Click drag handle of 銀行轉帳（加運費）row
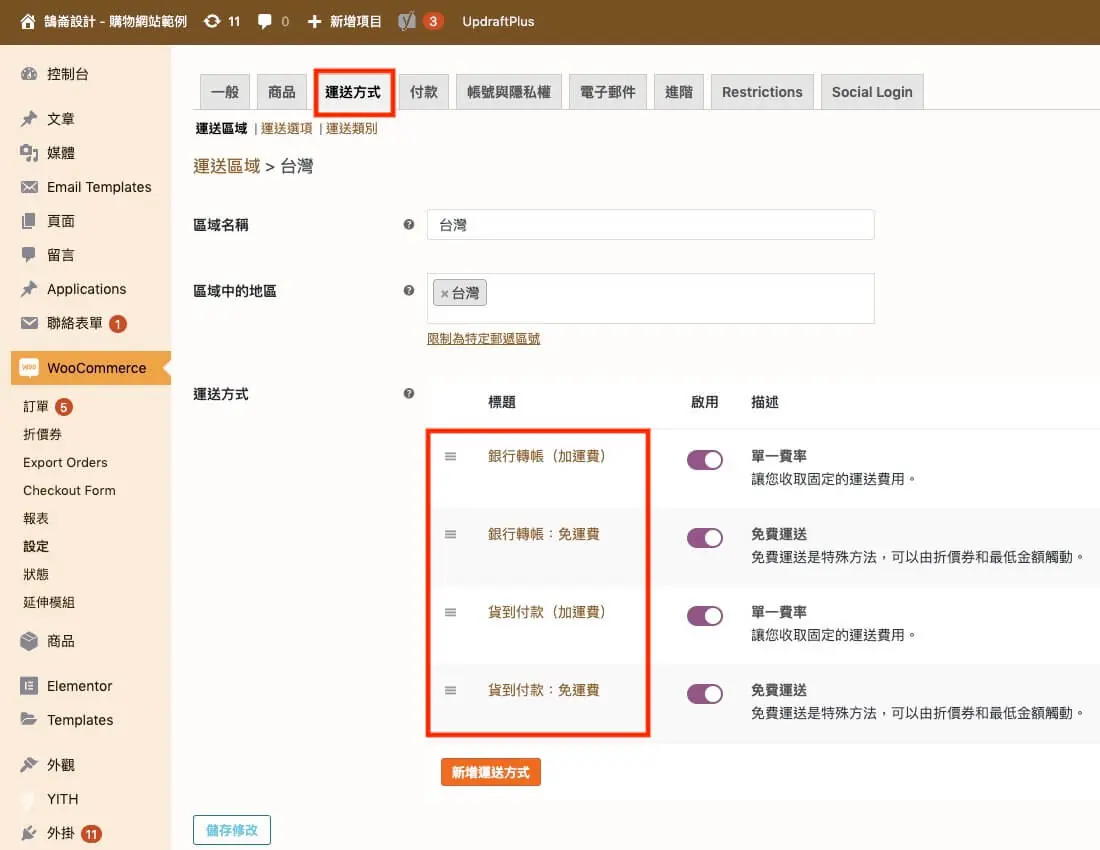The image size is (1100, 850). [x=450, y=457]
